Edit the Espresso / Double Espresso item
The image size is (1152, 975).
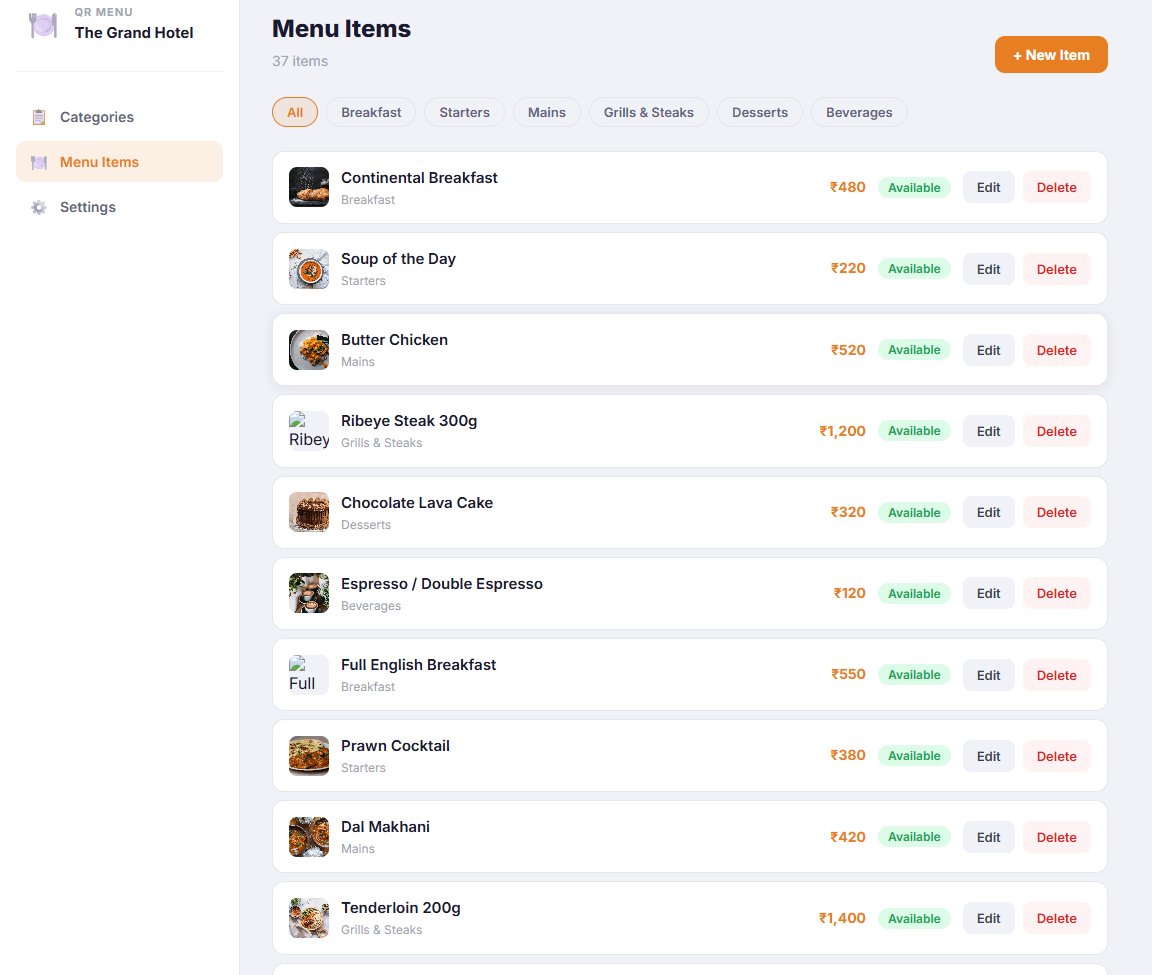[988, 593]
